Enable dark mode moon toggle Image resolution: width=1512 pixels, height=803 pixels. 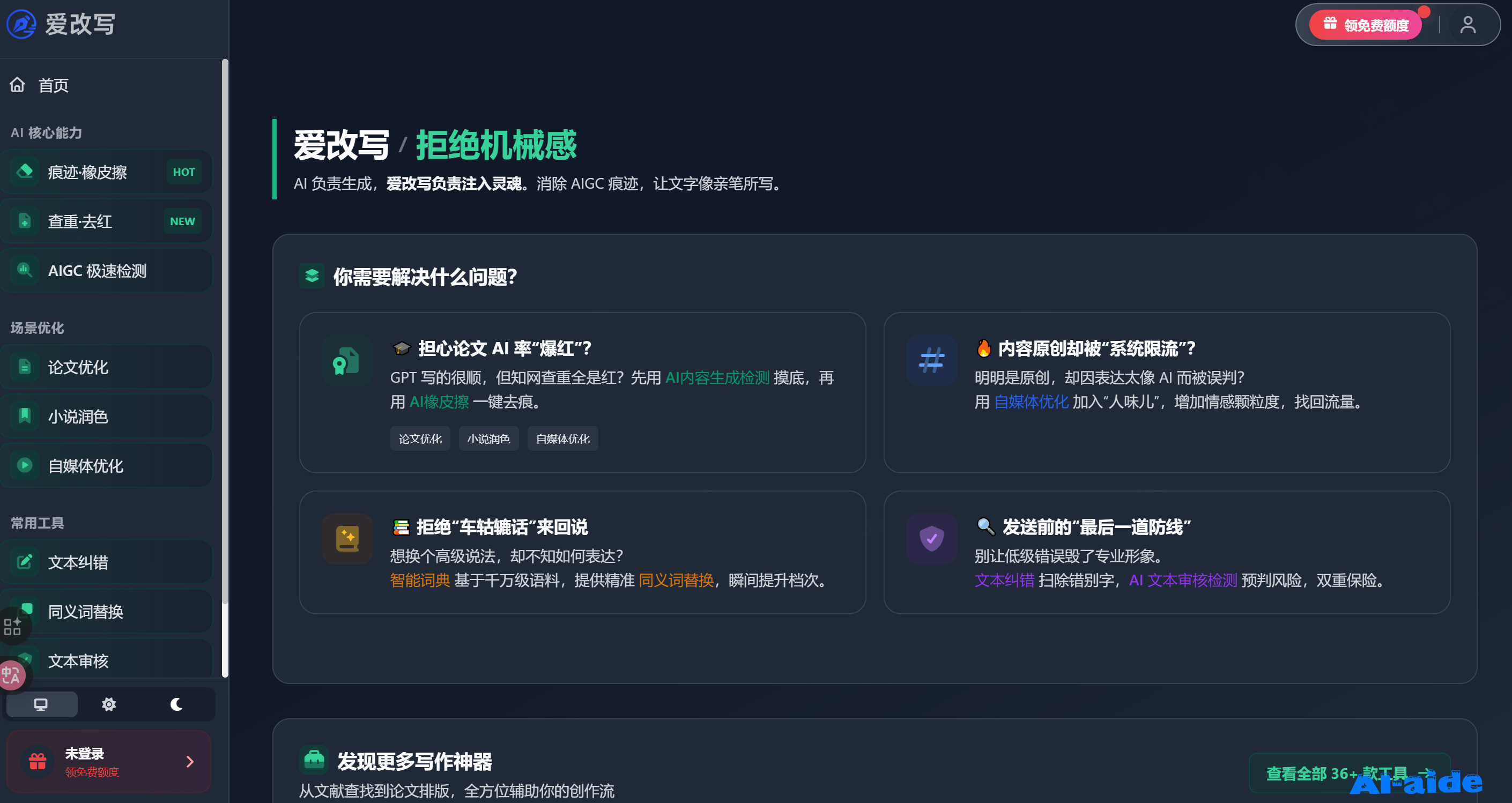(x=176, y=704)
